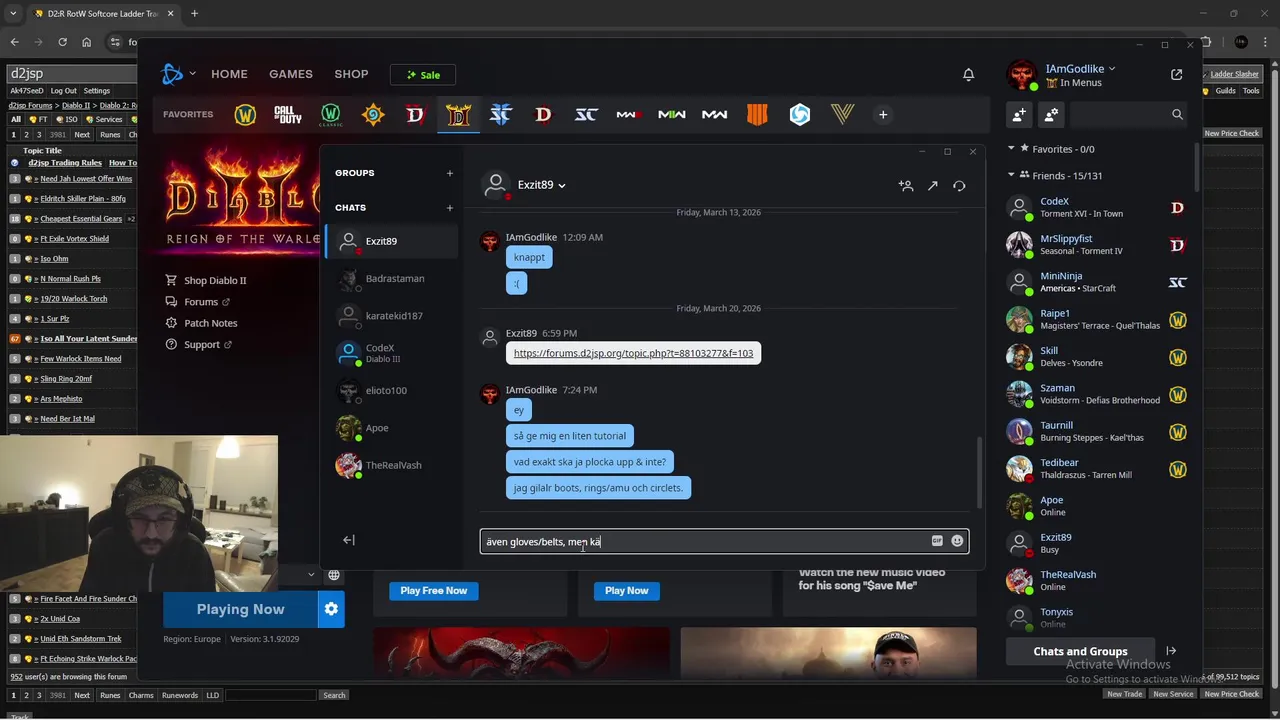1280x720 pixels.
Task: Click the Play Free Now button
Action: (433, 591)
